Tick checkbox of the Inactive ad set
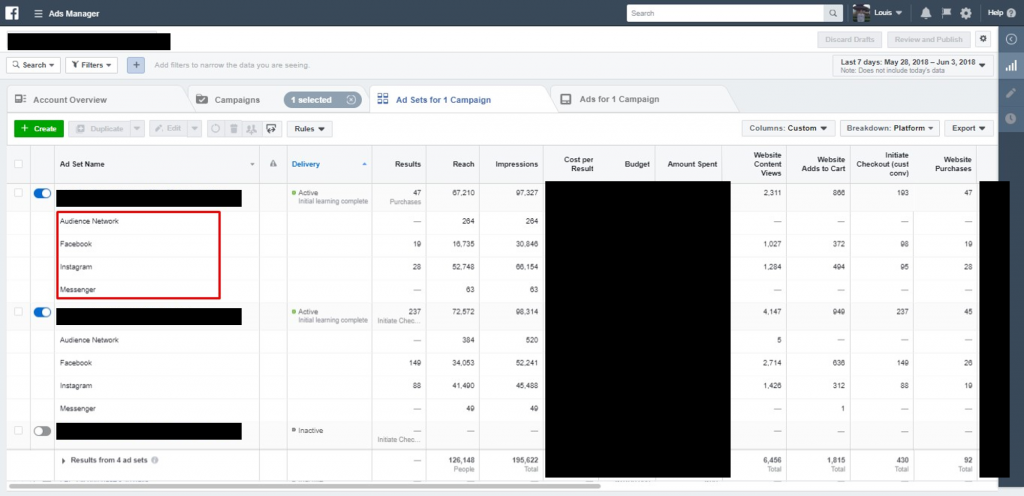This screenshot has width=1024, height=496. tap(18, 431)
